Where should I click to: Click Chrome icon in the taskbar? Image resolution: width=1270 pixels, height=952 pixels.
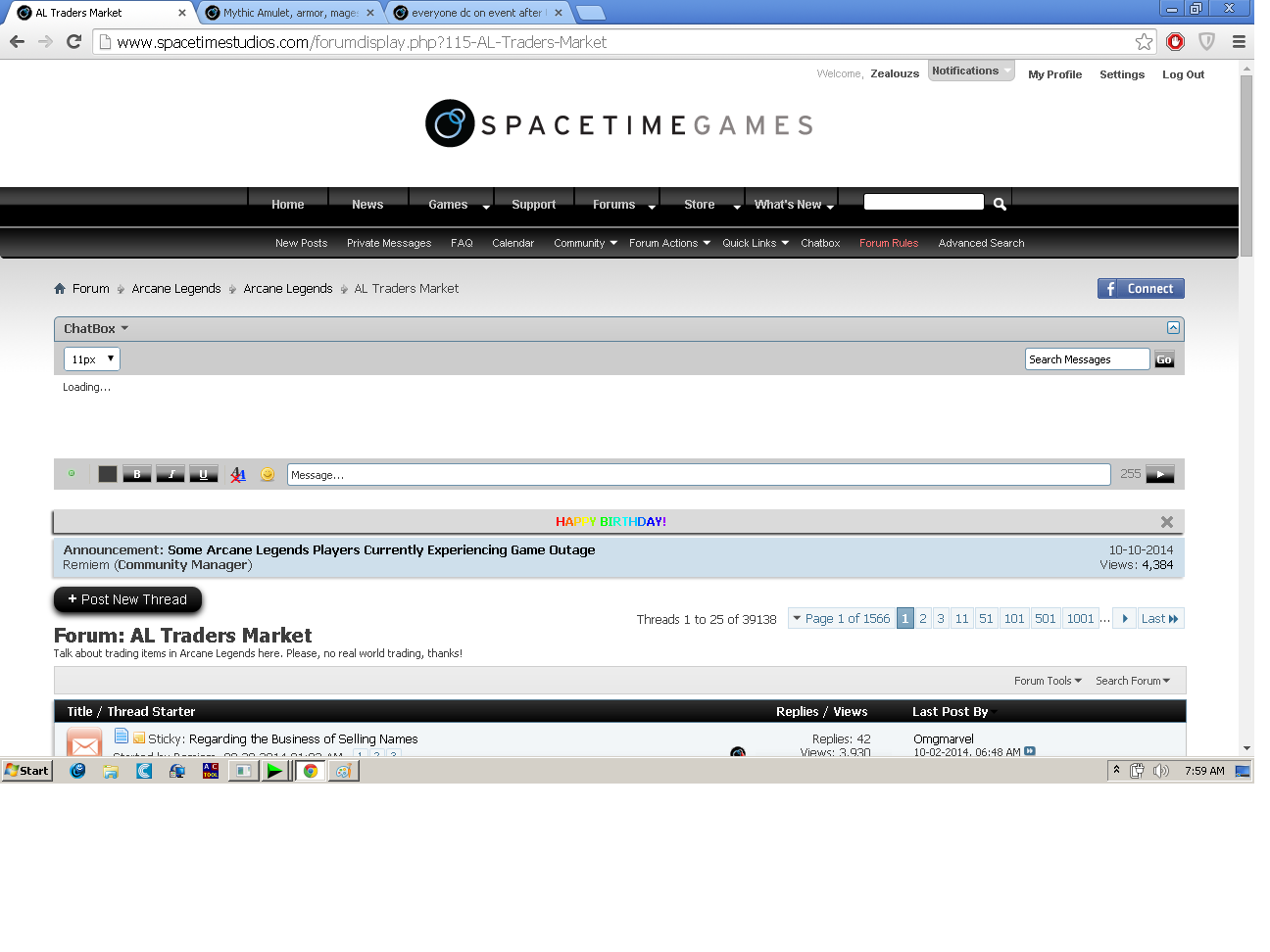[x=310, y=771]
